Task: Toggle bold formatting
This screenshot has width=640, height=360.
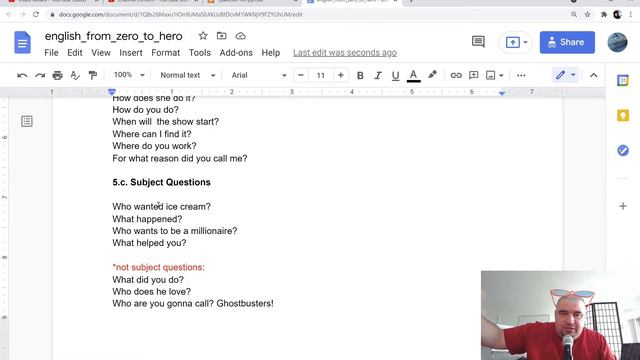Action: click(360, 76)
